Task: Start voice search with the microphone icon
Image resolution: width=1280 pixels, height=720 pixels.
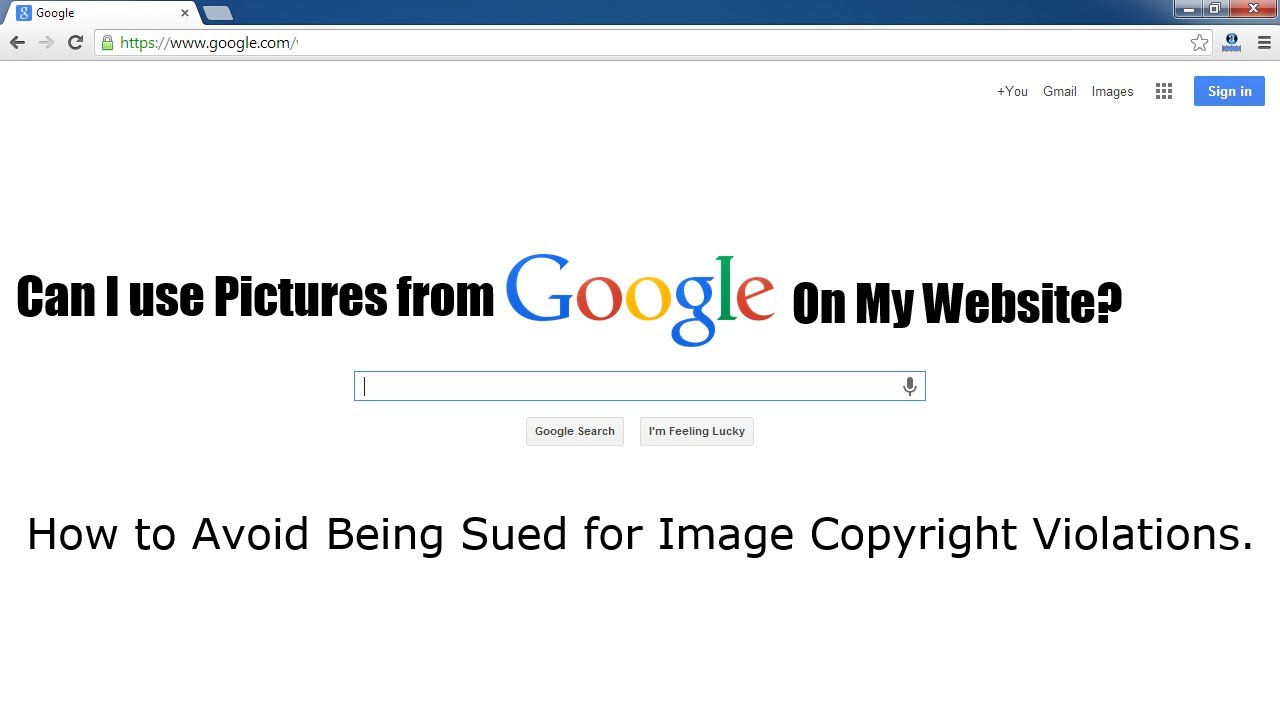Action: [909, 387]
